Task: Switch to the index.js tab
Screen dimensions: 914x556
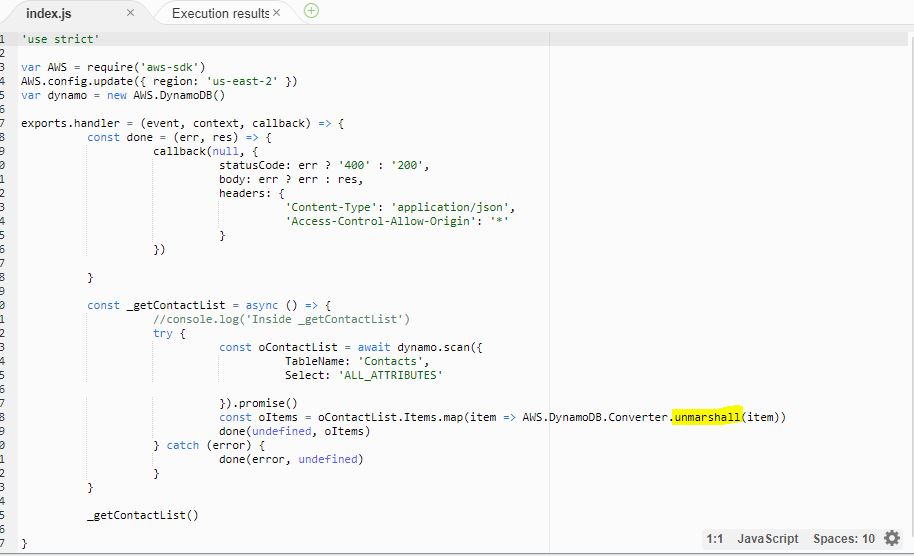Action: coord(48,13)
